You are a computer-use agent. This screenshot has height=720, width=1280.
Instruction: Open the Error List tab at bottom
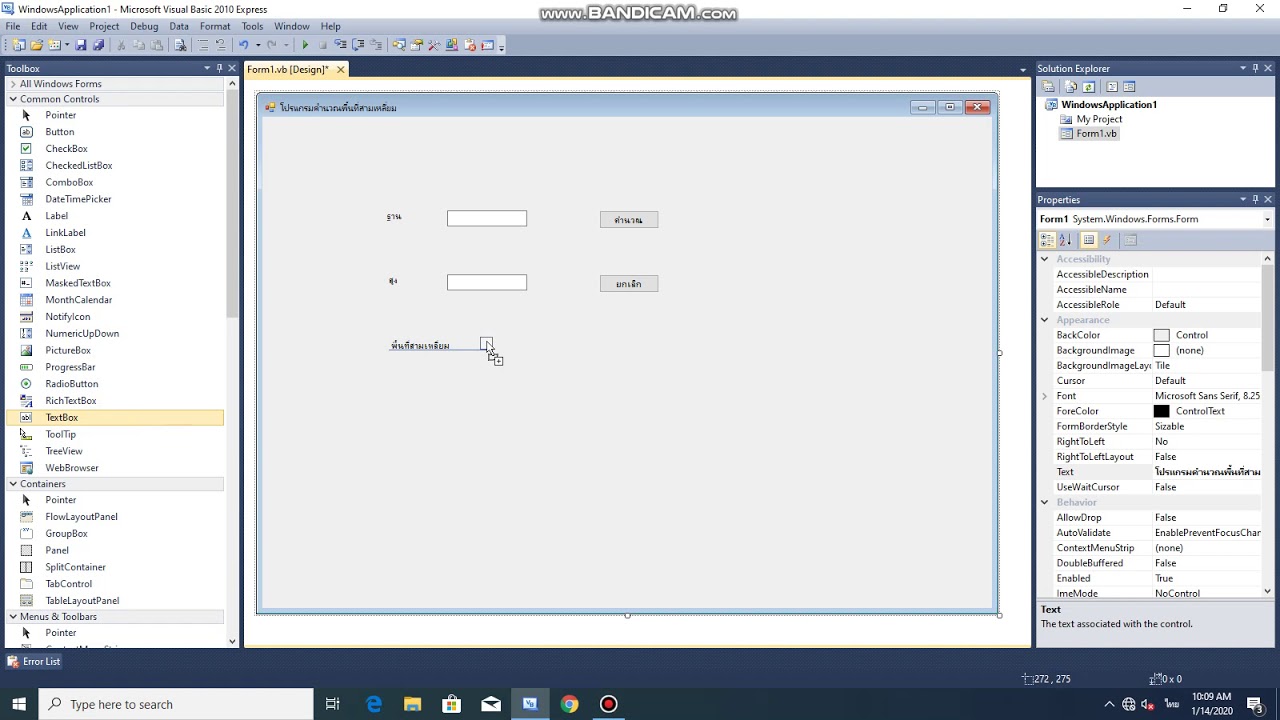tap(34, 661)
